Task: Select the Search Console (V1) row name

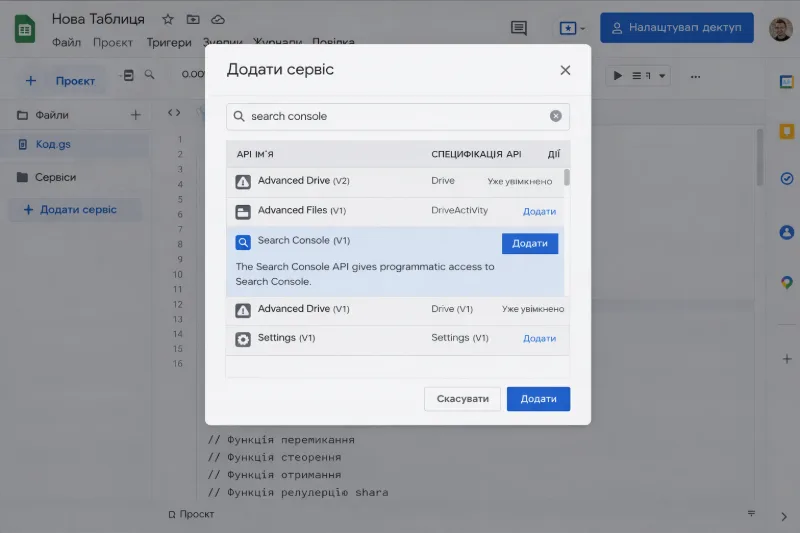Action: point(304,240)
